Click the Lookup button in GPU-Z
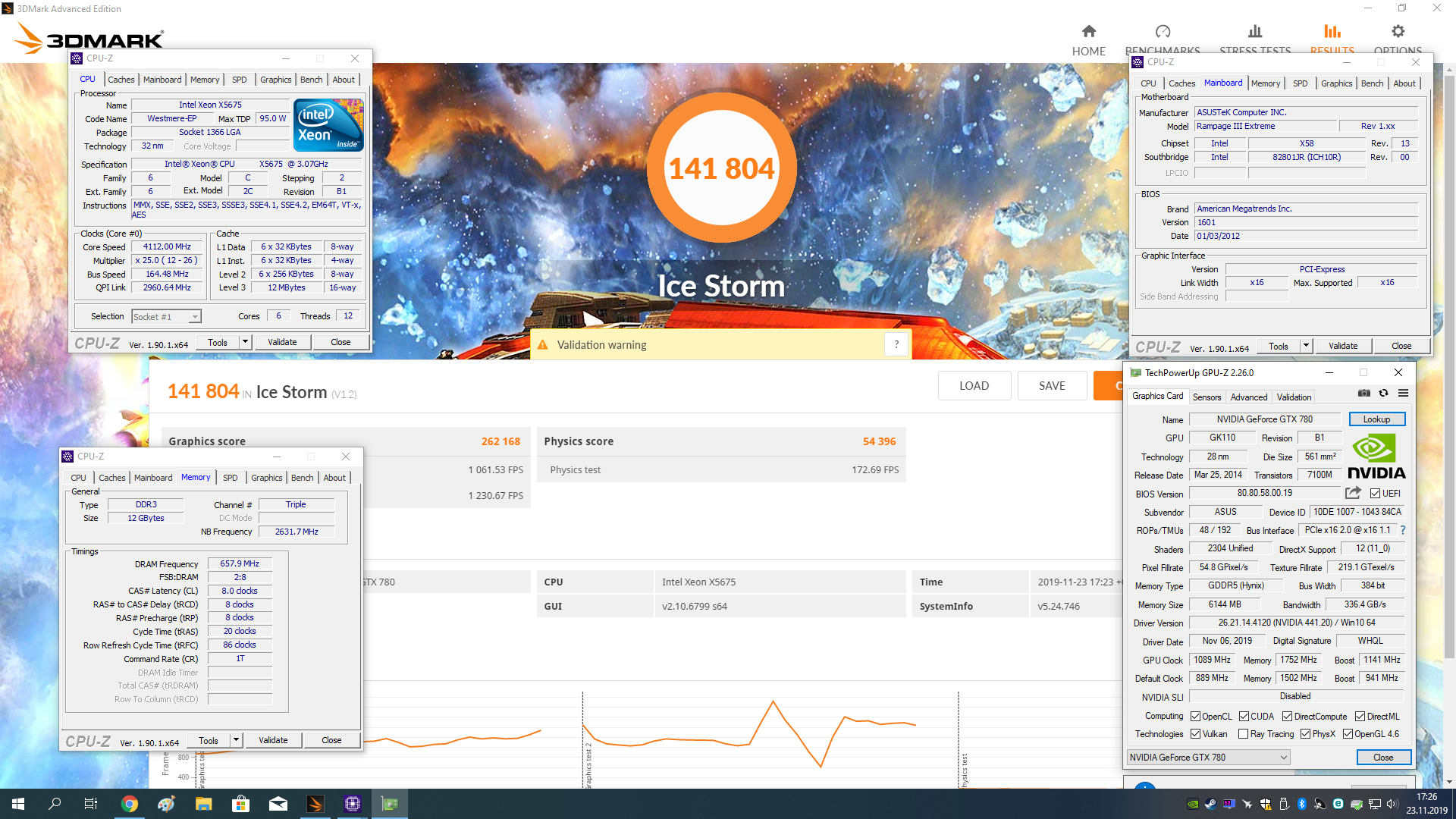 [1376, 419]
